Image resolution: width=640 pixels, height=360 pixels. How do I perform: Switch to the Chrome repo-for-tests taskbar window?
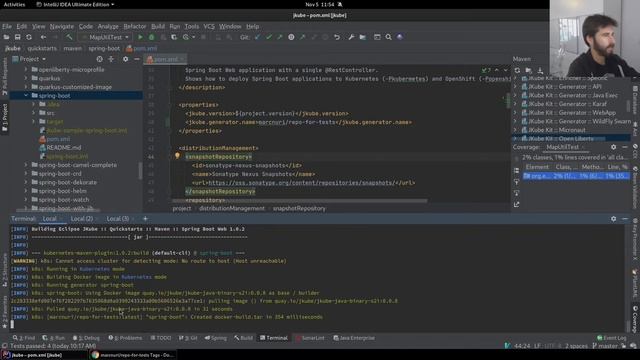point(133,355)
